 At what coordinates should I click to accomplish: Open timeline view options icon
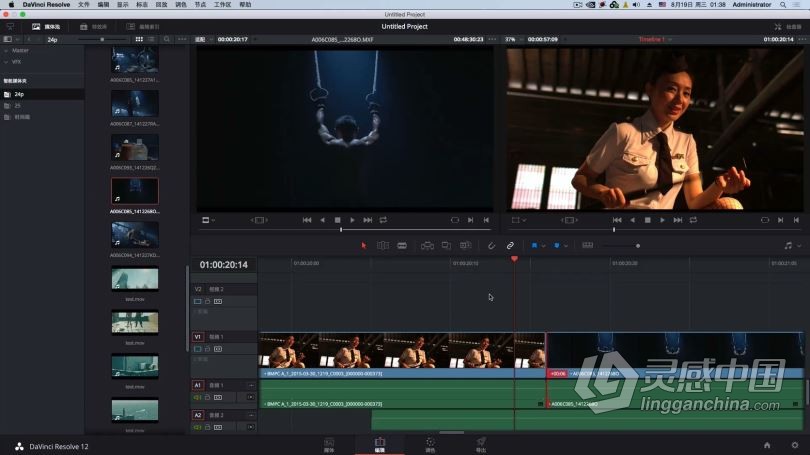587,246
